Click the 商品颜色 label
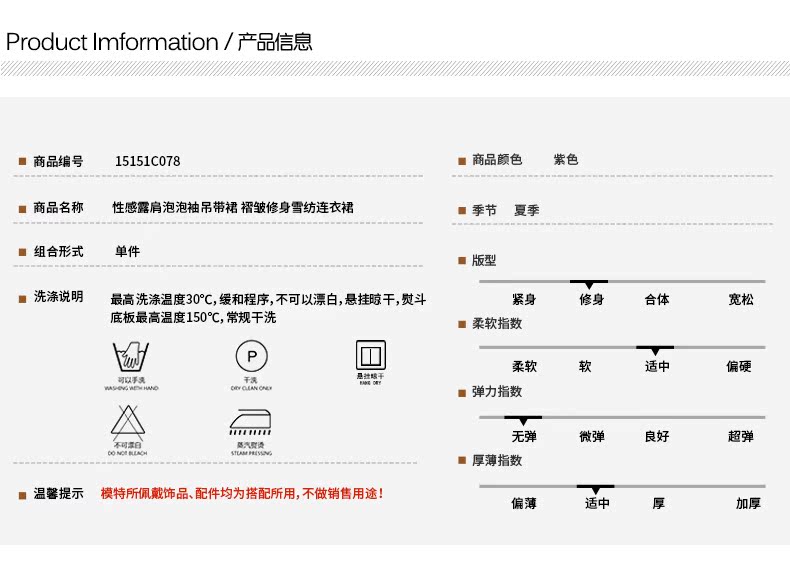This screenshot has width=790, height=584. (497, 160)
